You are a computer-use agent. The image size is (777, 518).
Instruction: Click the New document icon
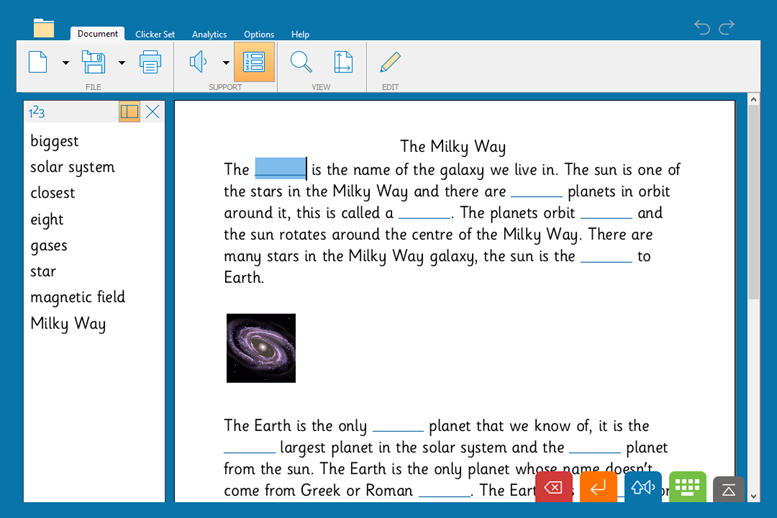38,62
